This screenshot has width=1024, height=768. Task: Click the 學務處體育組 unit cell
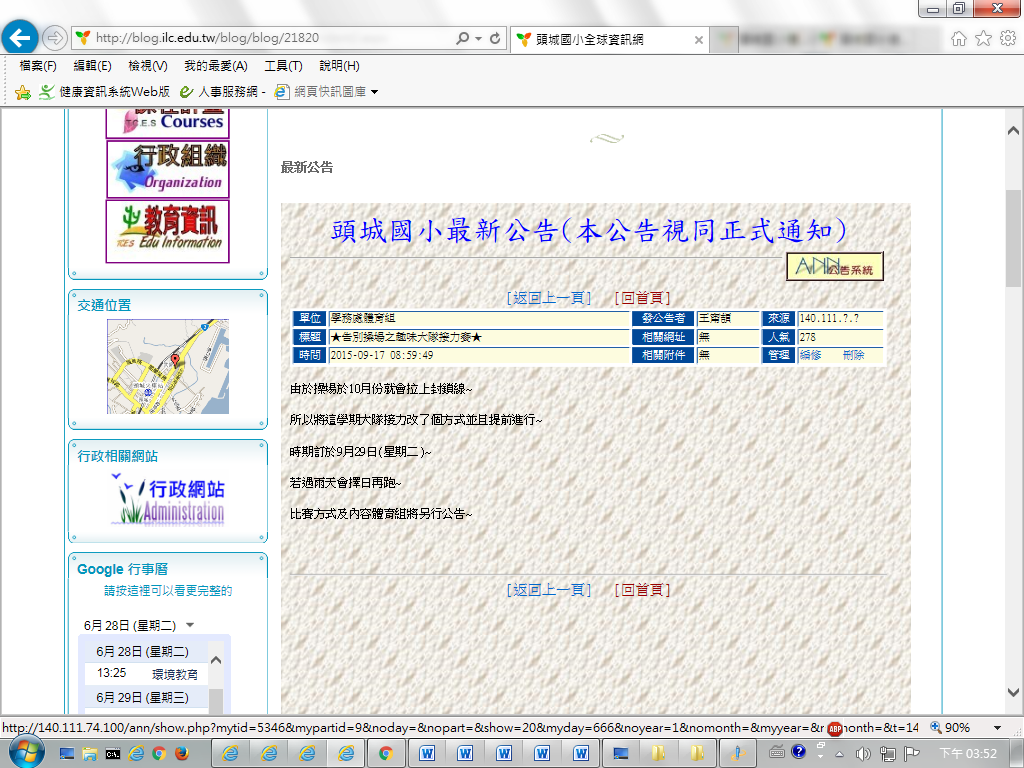coord(479,319)
